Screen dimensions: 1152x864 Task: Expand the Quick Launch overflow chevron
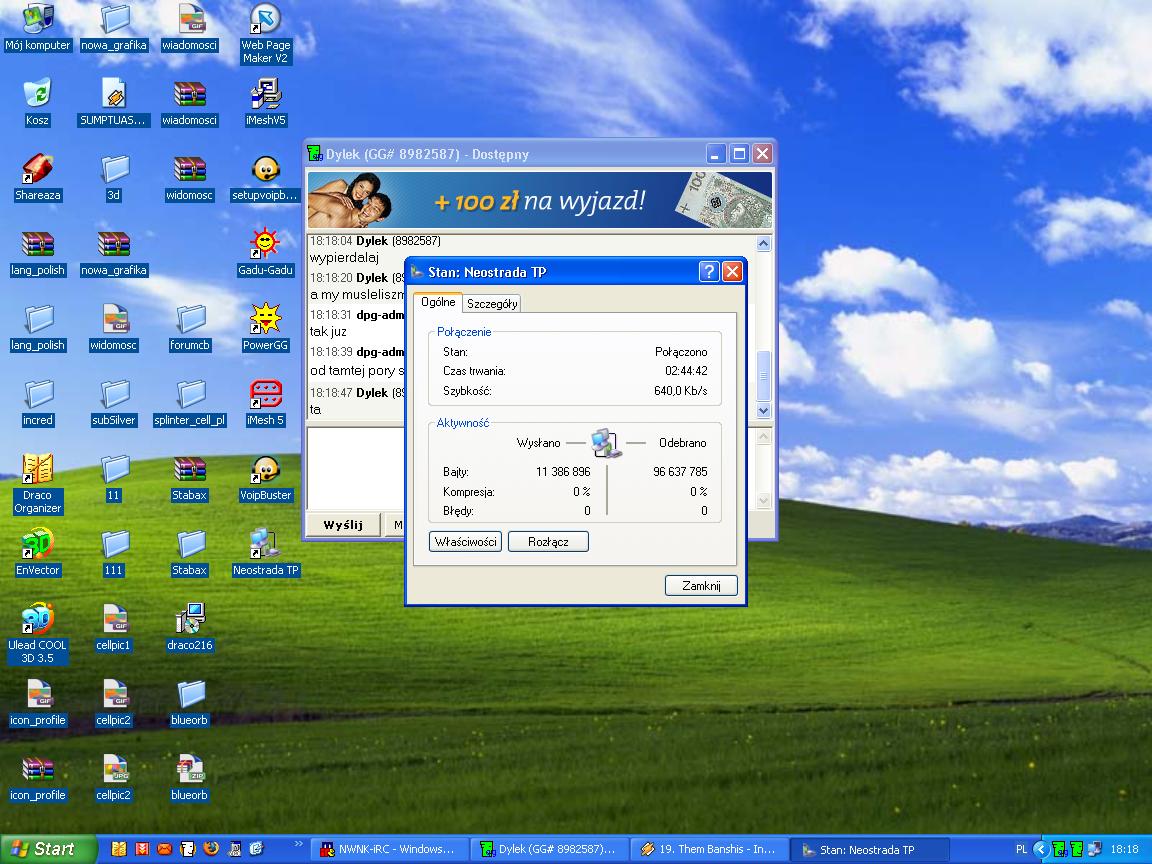pos(298,845)
